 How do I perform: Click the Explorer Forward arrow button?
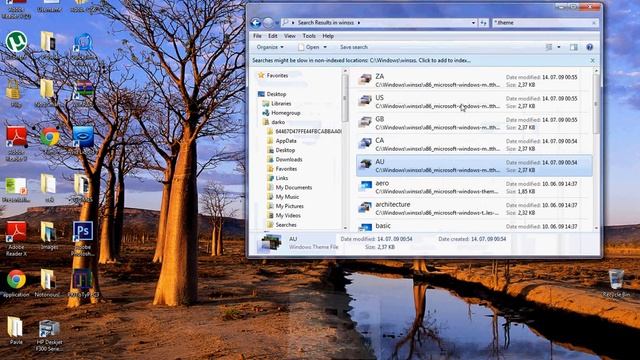[268, 23]
